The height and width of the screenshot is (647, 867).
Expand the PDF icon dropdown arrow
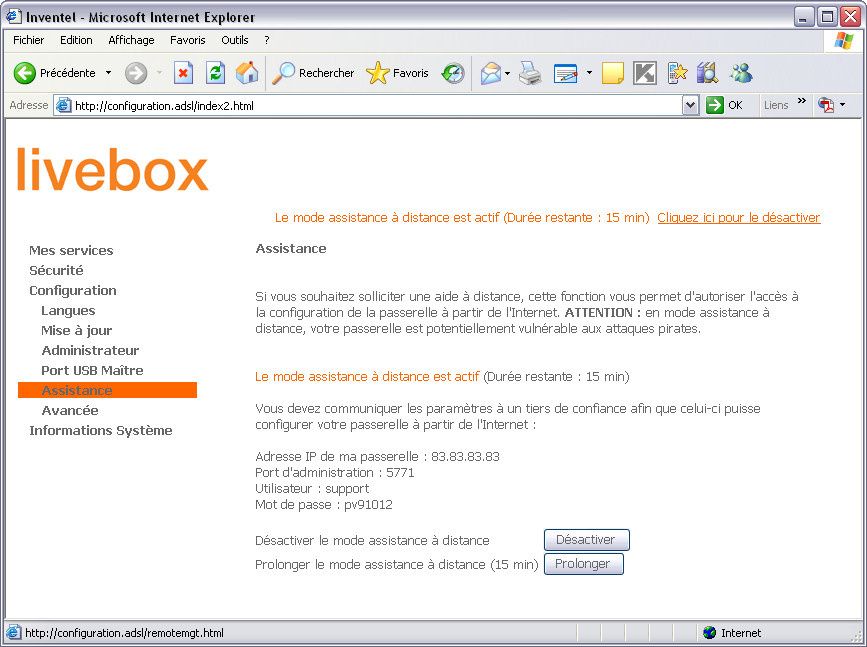click(843, 105)
